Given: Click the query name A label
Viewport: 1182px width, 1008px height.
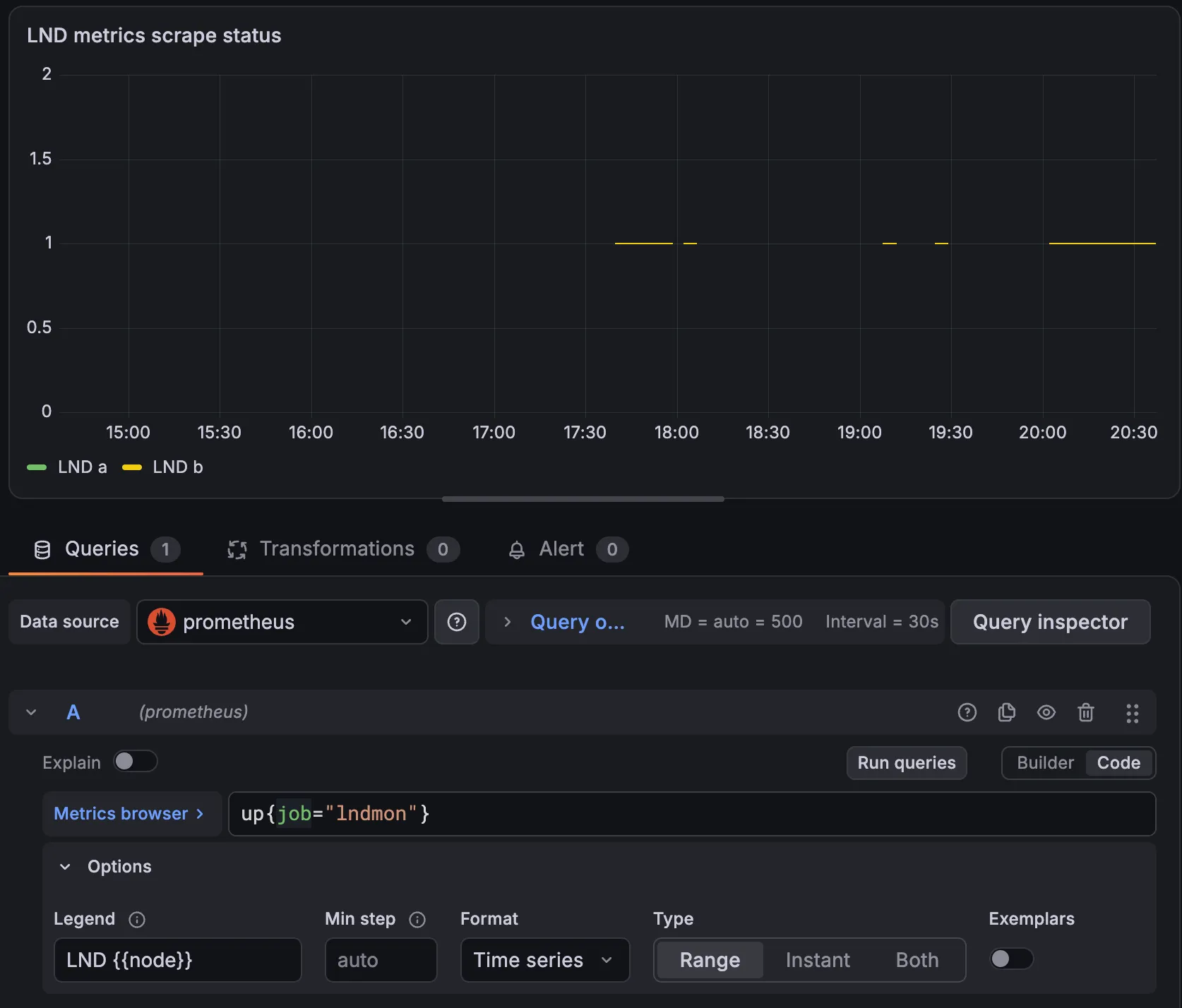Looking at the screenshot, I should click(73, 712).
